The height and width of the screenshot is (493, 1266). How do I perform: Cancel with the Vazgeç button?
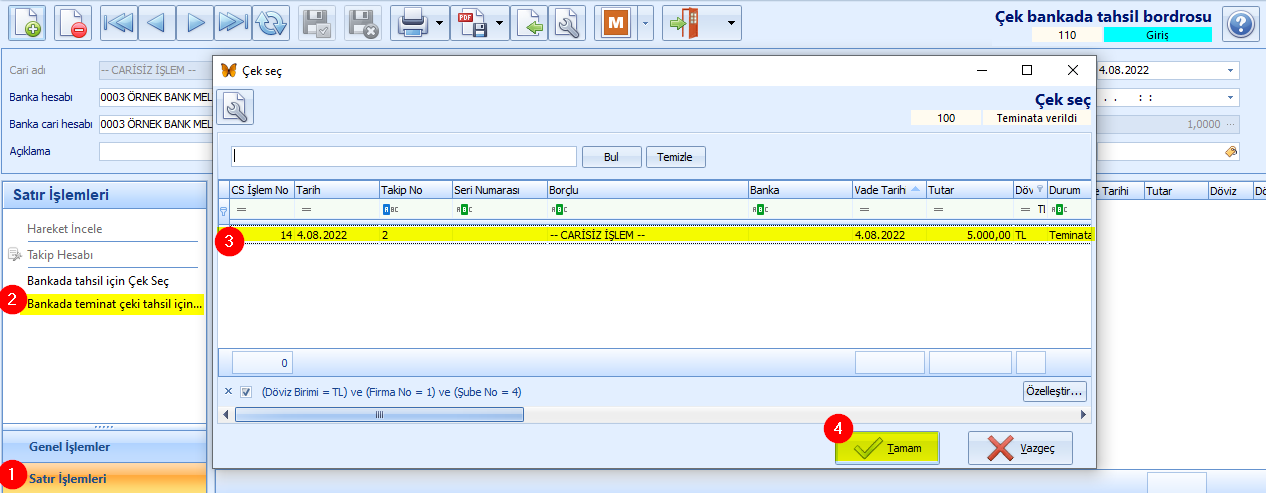tap(1020, 448)
